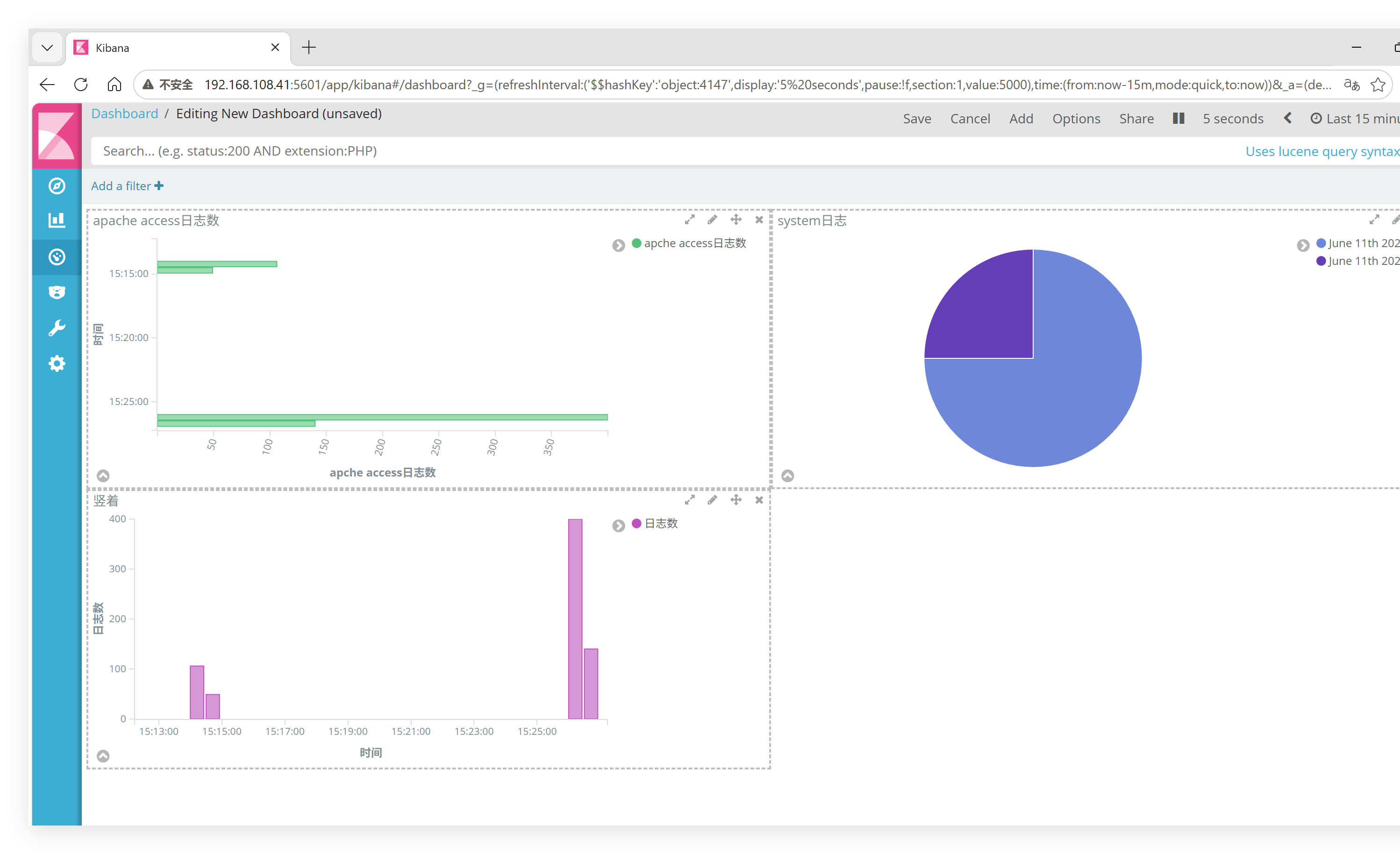Viewport: 1400px width, 854px height.
Task: Toggle legend of the 竖着 chart
Action: [619, 526]
